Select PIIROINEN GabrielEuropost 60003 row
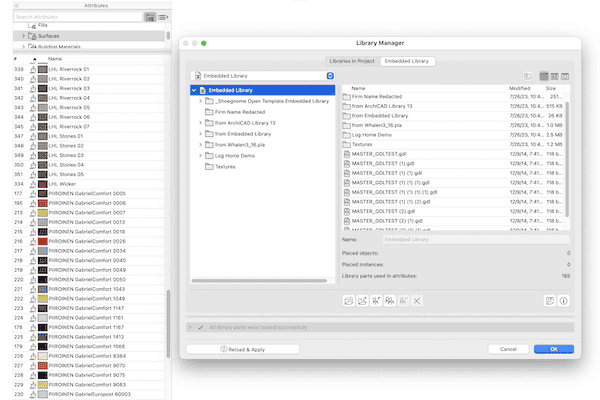The height and width of the screenshot is (400, 600). pos(89,394)
